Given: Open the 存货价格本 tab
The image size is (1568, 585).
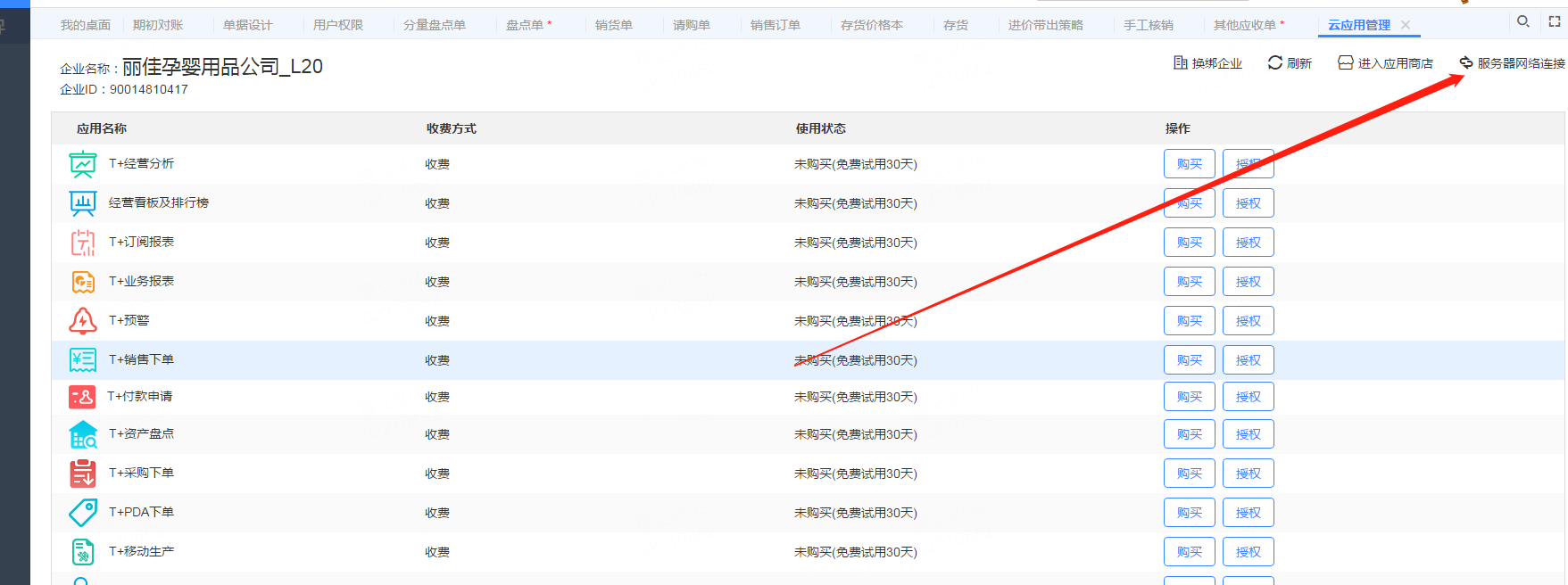Looking at the screenshot, I should click(x=872, y=25).
